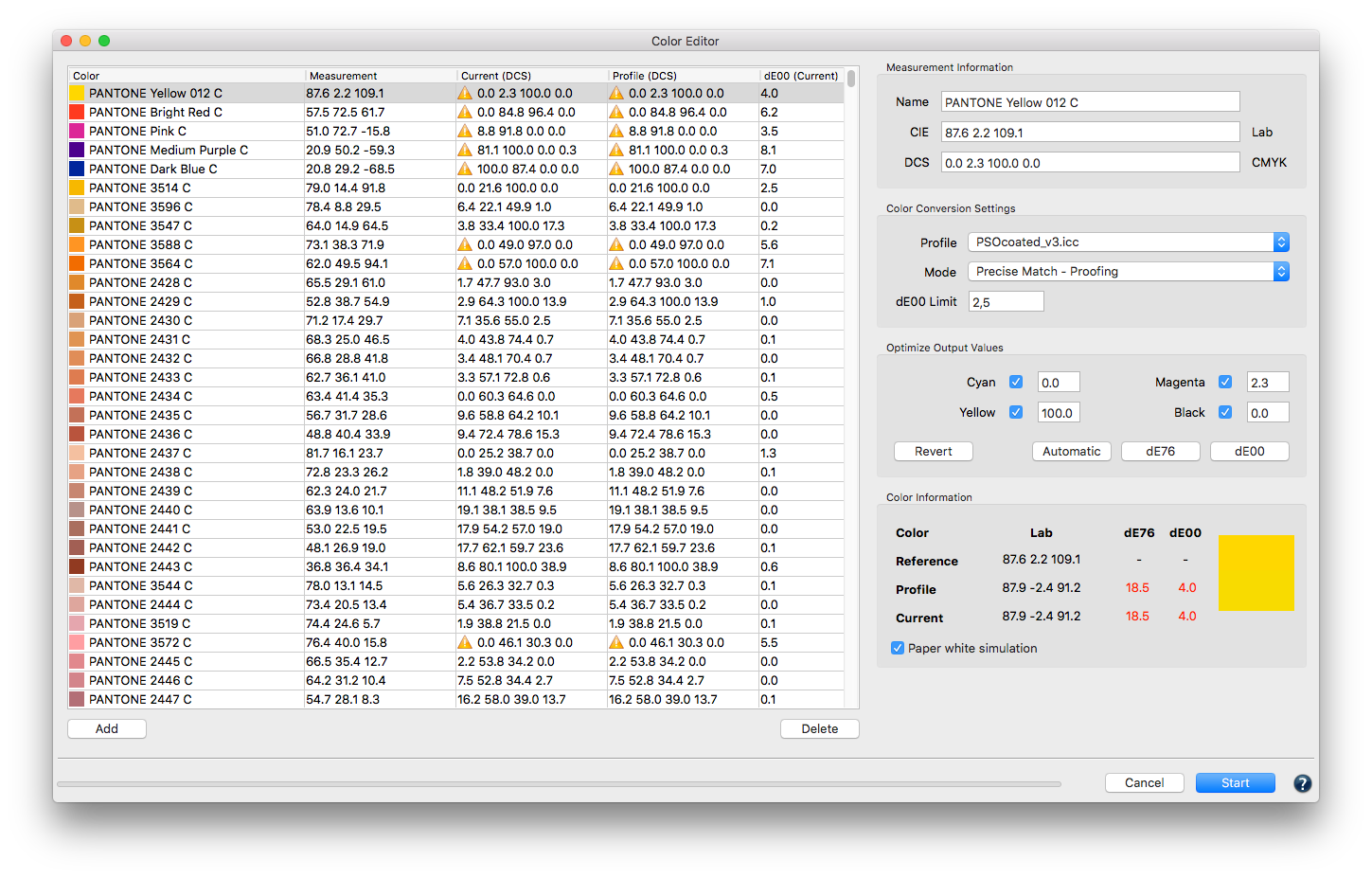The image size is (1372, 878).
Task: Click the Magenta value field showing 2.3
Action: [x=1268, y=382]
